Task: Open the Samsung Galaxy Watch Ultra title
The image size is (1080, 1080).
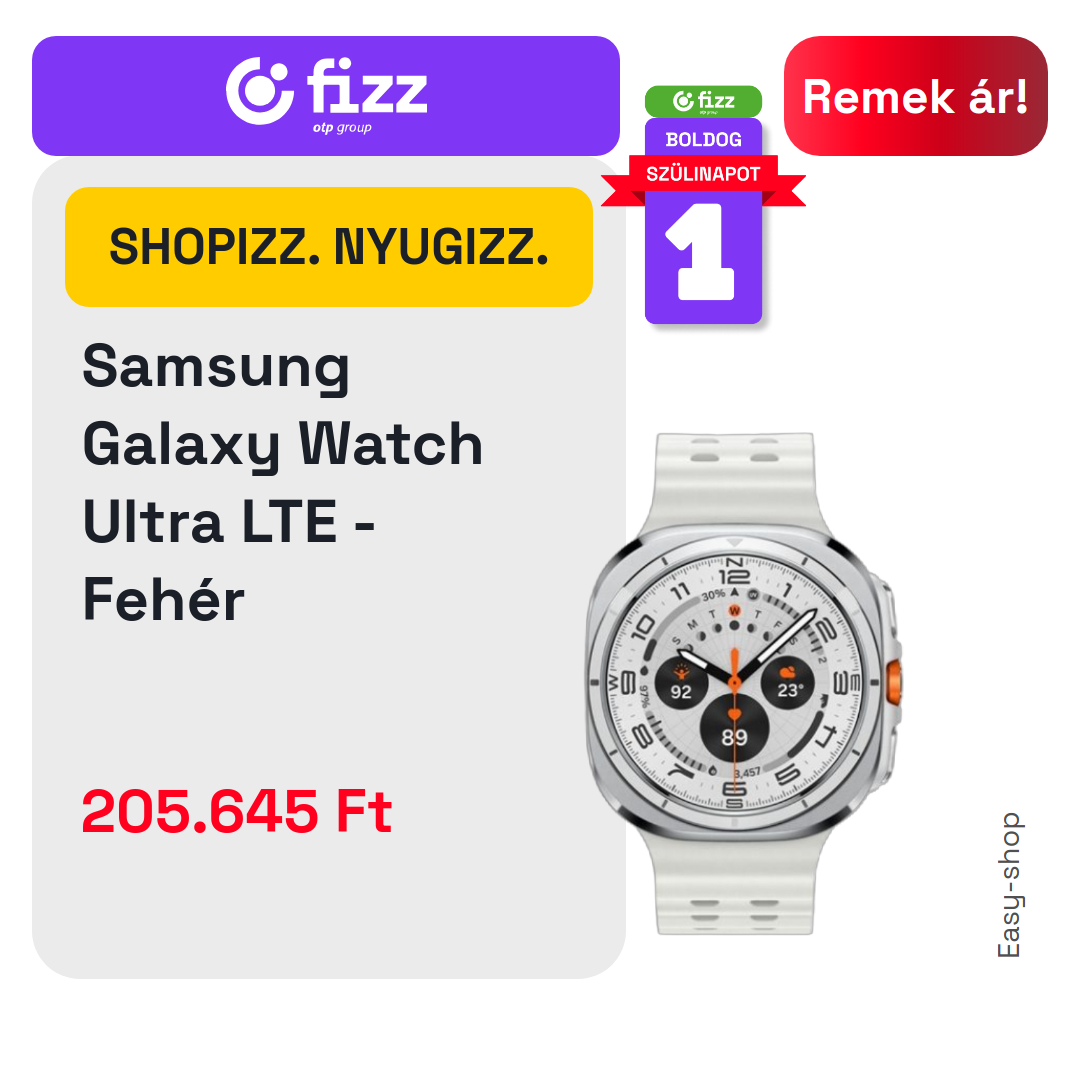Action: [x=283, y=482]
